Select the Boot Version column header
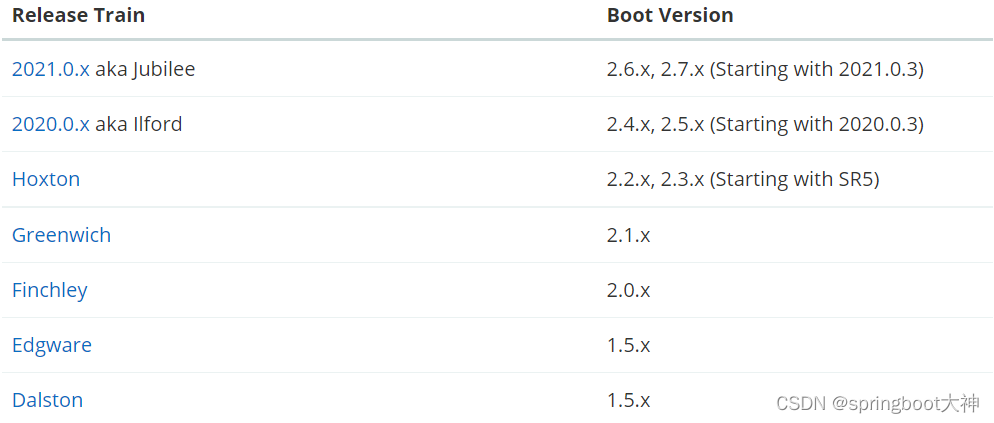994x423 pixels. (x=670, y=15)
